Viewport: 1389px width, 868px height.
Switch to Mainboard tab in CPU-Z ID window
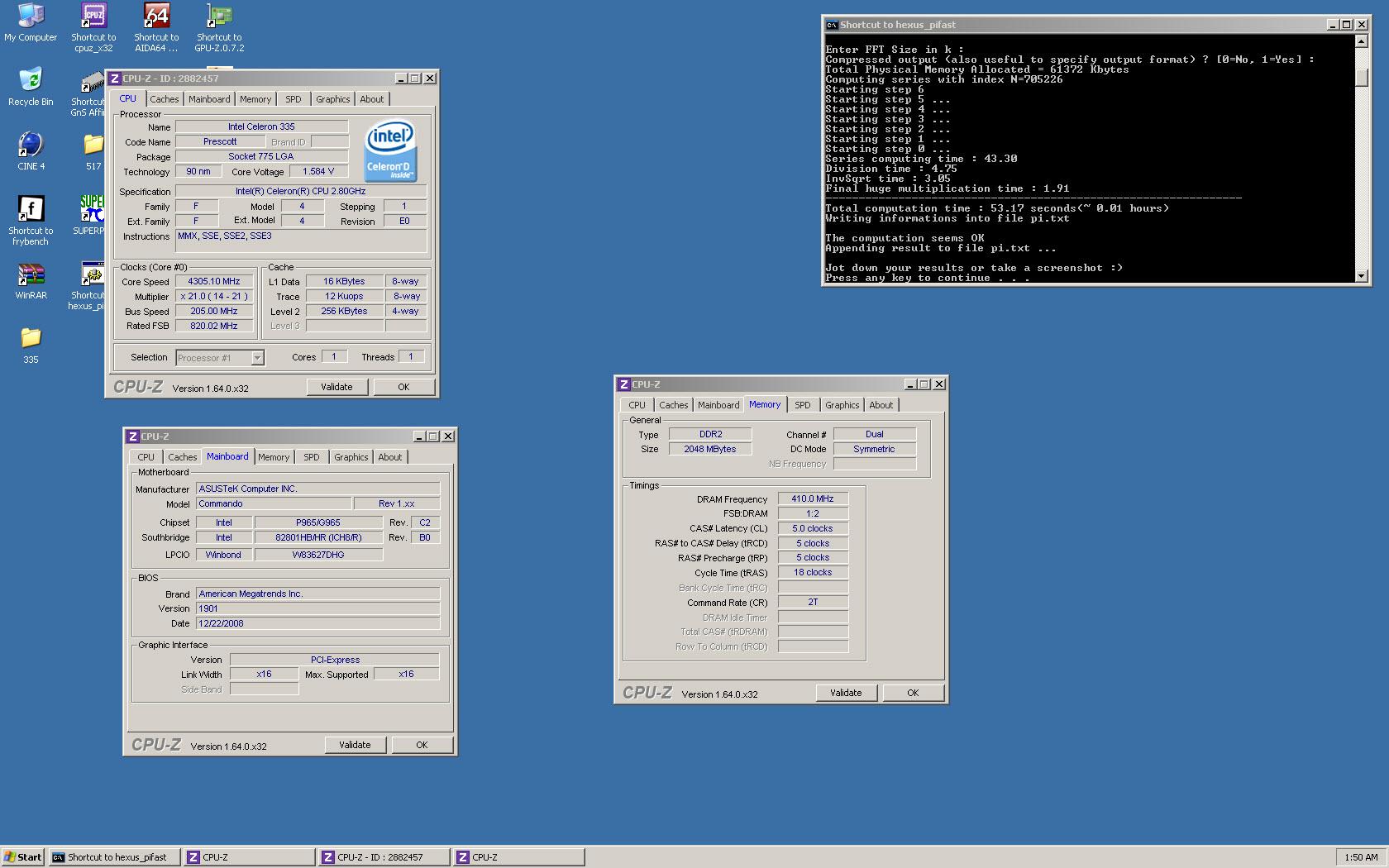pos(209,99)
